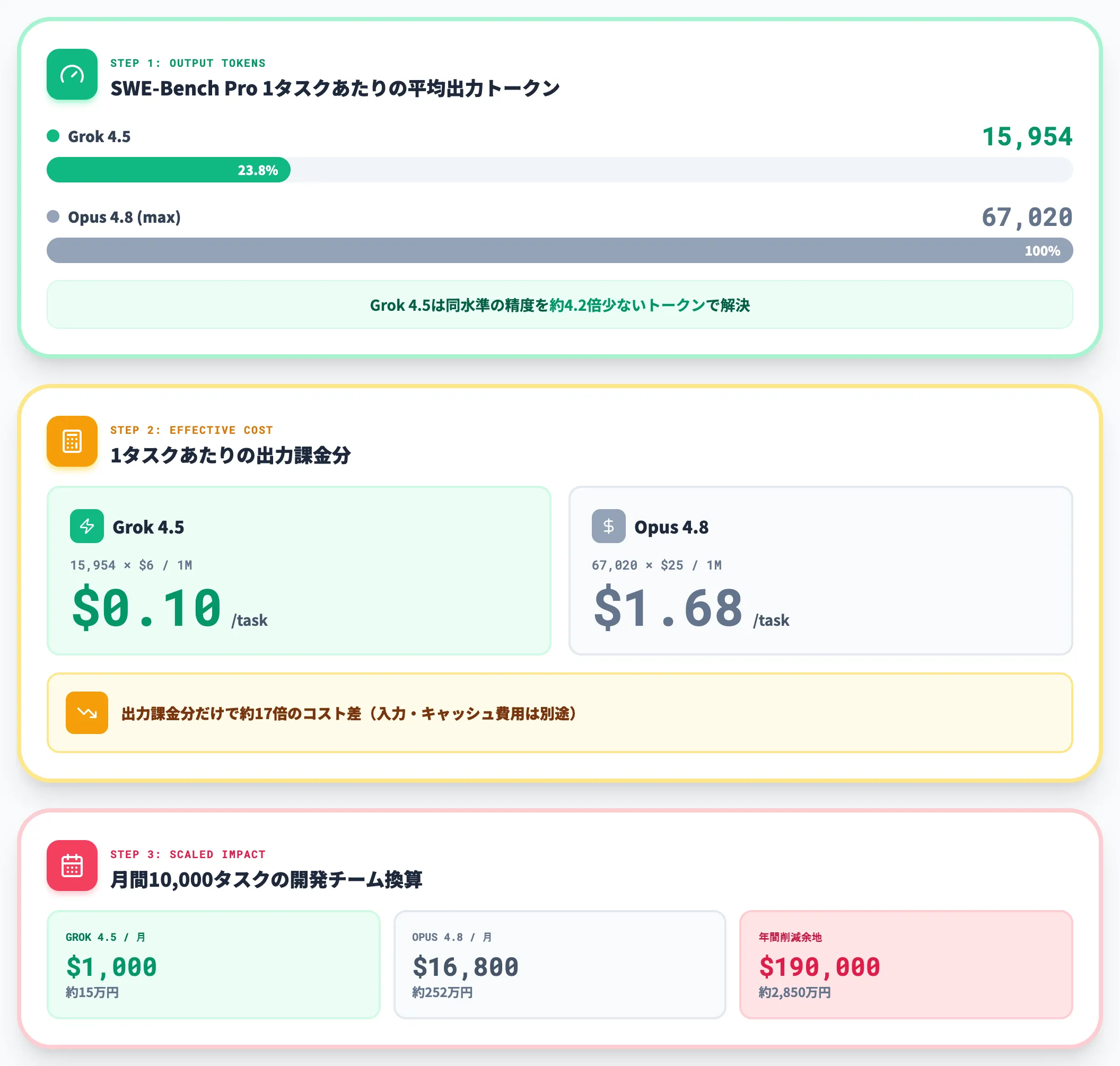Click the OPUS 4.8 monthly $16,800 card
The width and height of the screenshot is (1120, 1066).
point(559,964)
